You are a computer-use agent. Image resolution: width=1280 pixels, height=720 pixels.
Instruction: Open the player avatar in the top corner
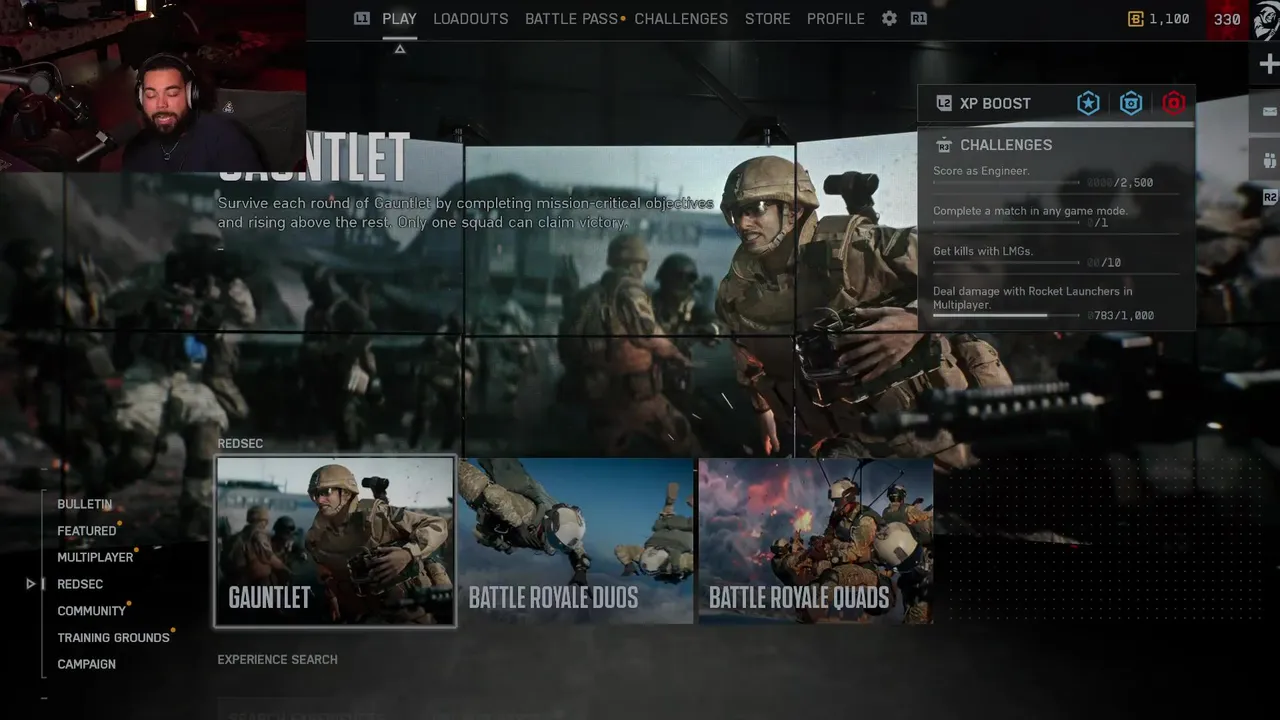point(1266,20)
